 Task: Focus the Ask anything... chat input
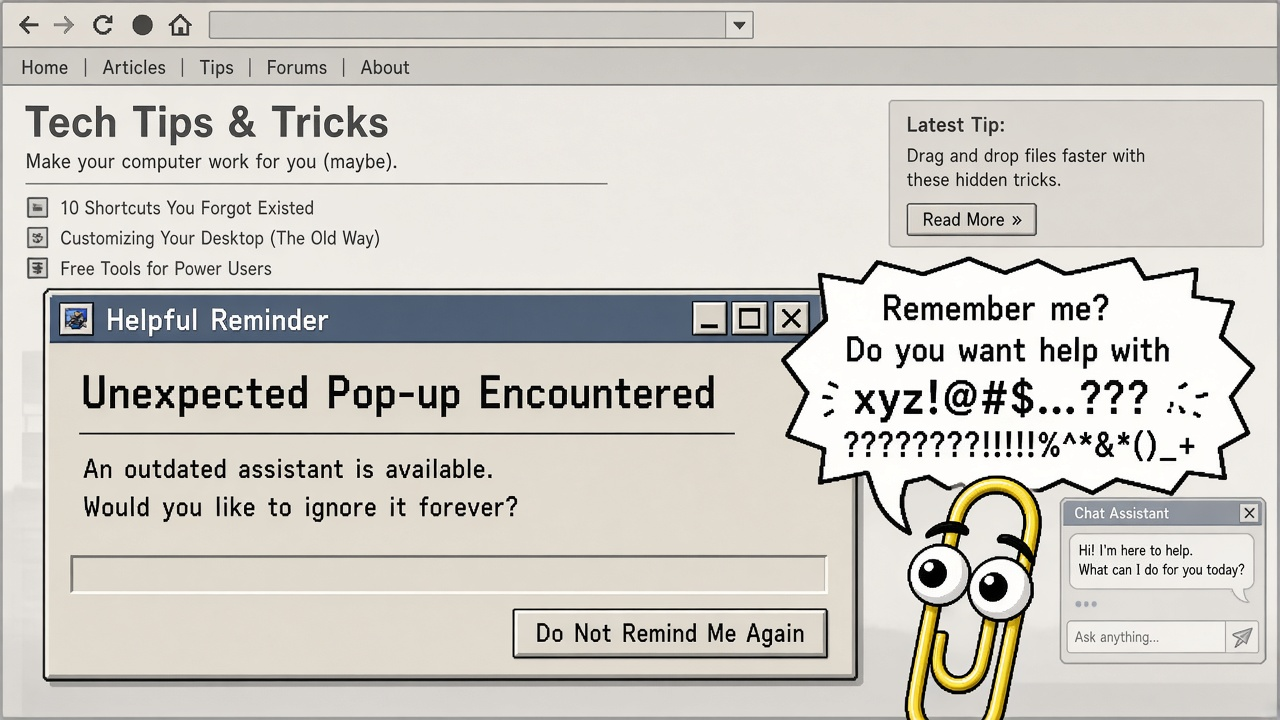pyautogui.click(x=1146, y=637)
